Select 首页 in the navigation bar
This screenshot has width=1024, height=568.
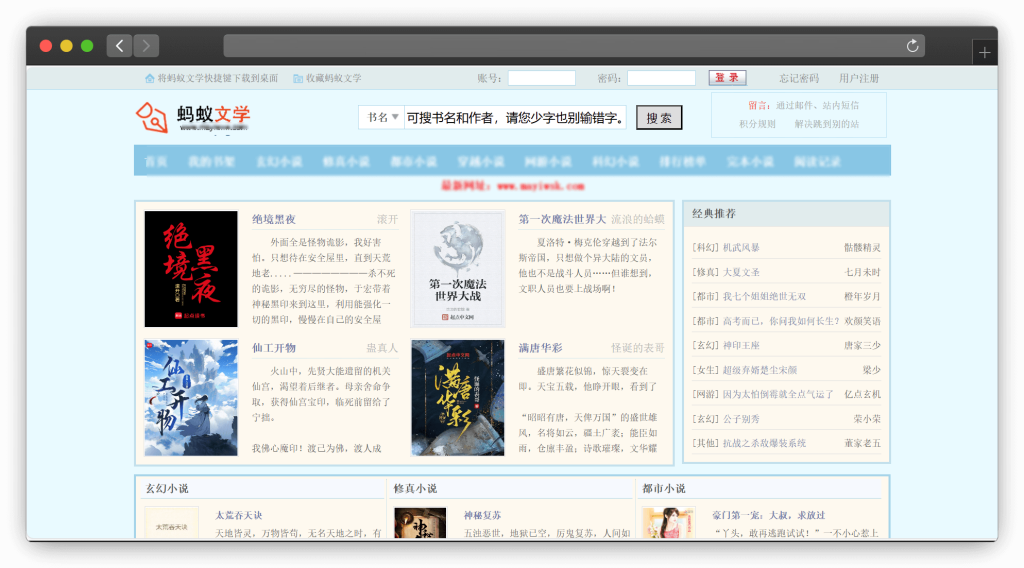155,161
